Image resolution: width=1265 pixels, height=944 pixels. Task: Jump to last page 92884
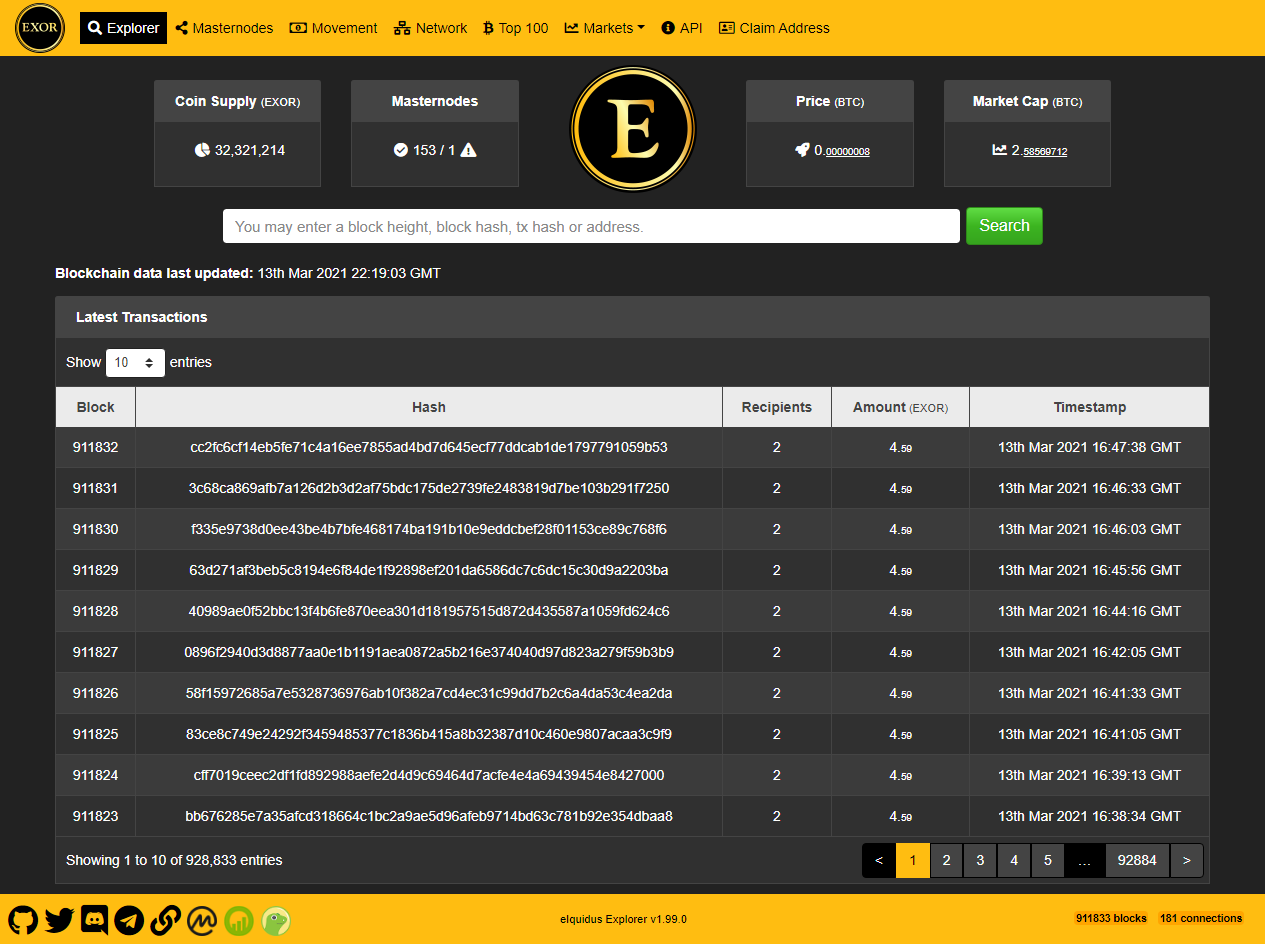[1137, 860]
